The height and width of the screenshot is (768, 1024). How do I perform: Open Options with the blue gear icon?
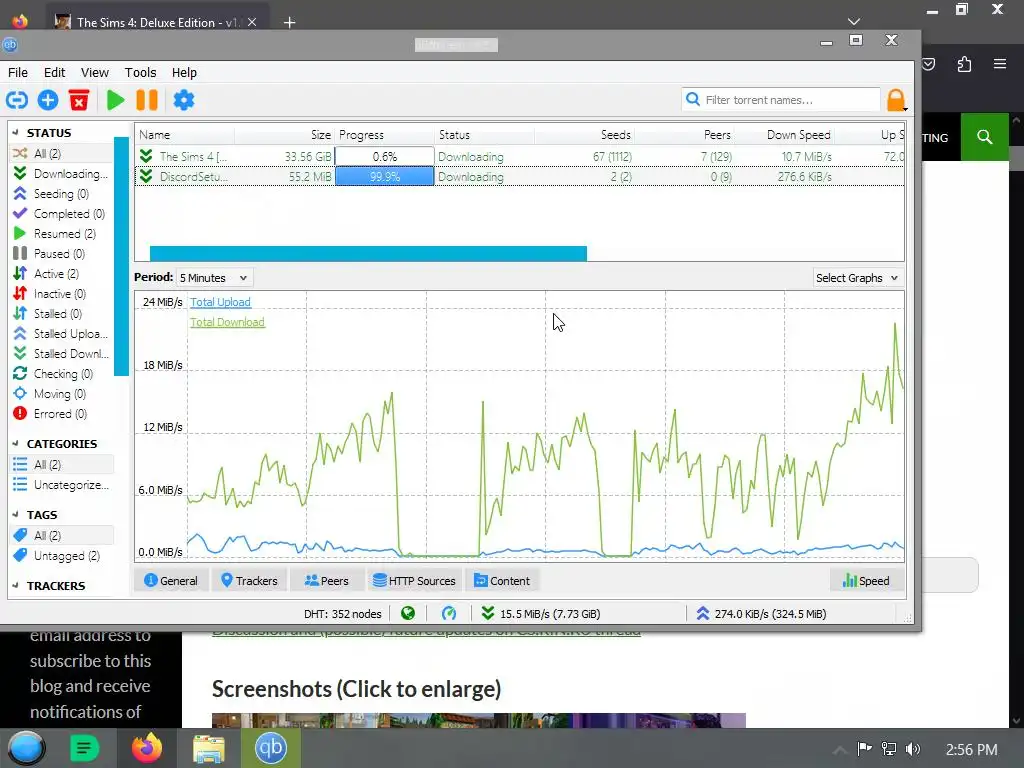coord(184,100)
